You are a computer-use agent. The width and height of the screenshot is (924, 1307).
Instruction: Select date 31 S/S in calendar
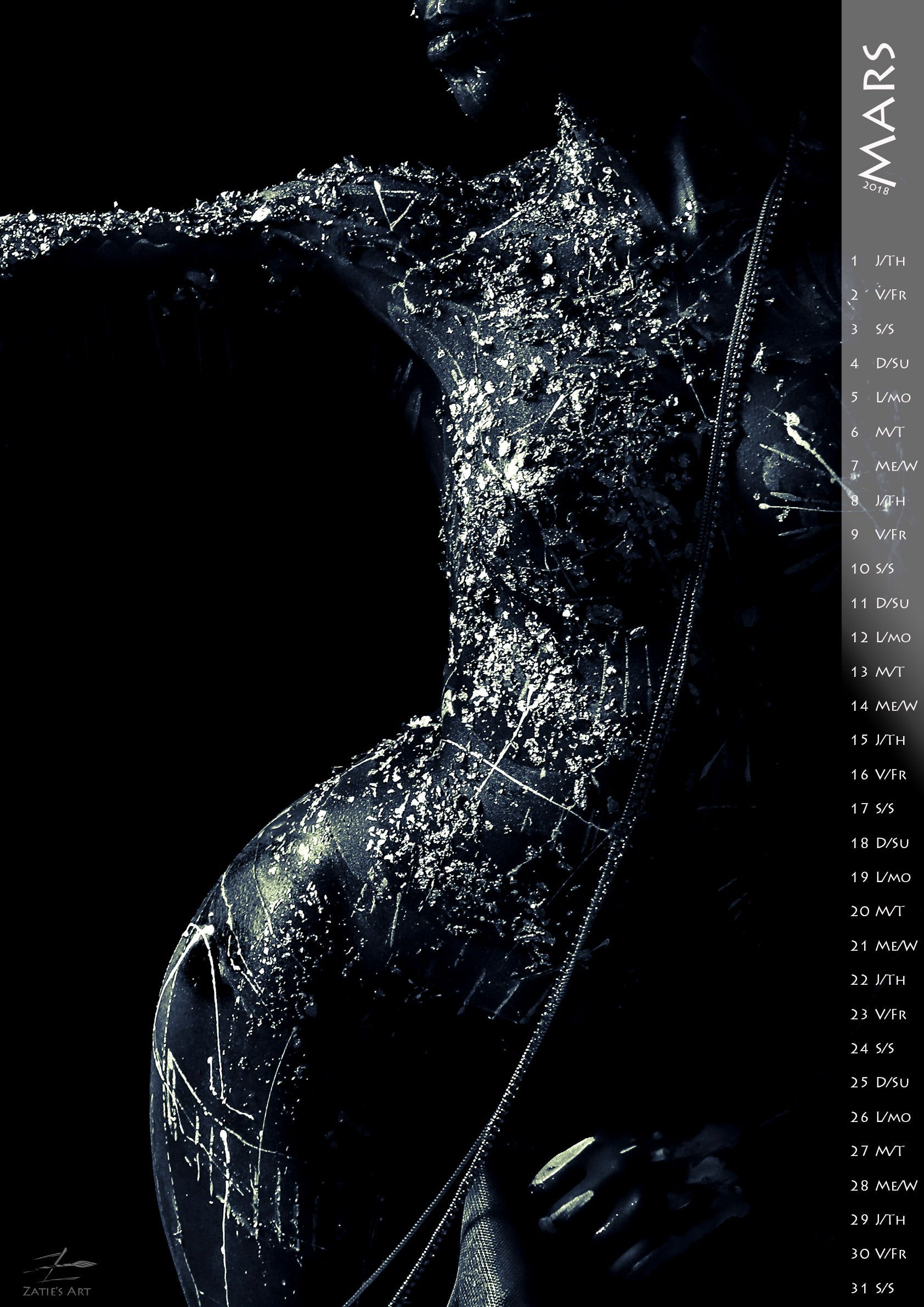872,1288
